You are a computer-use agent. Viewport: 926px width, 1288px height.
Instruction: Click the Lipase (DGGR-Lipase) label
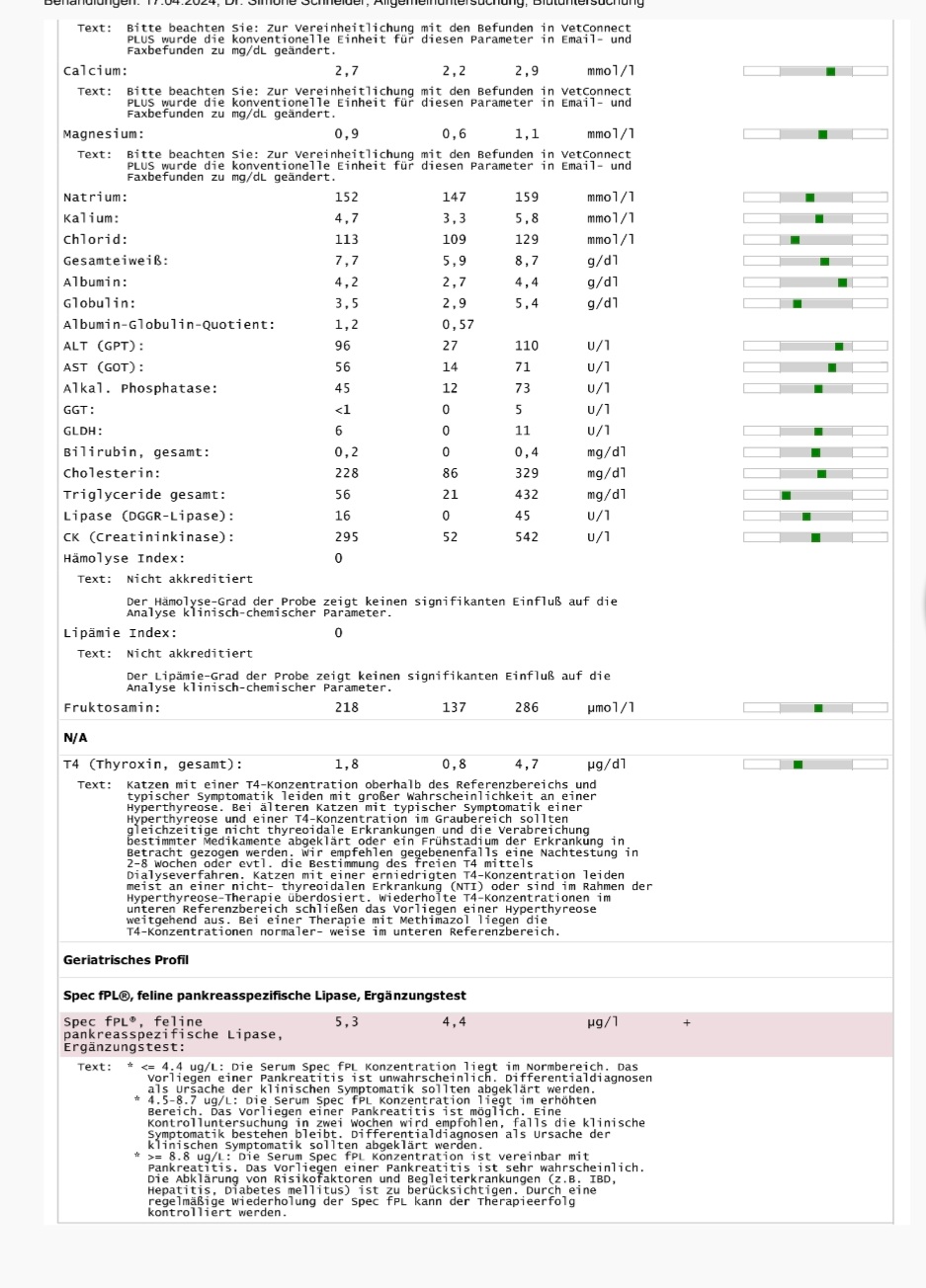[149, 516]
